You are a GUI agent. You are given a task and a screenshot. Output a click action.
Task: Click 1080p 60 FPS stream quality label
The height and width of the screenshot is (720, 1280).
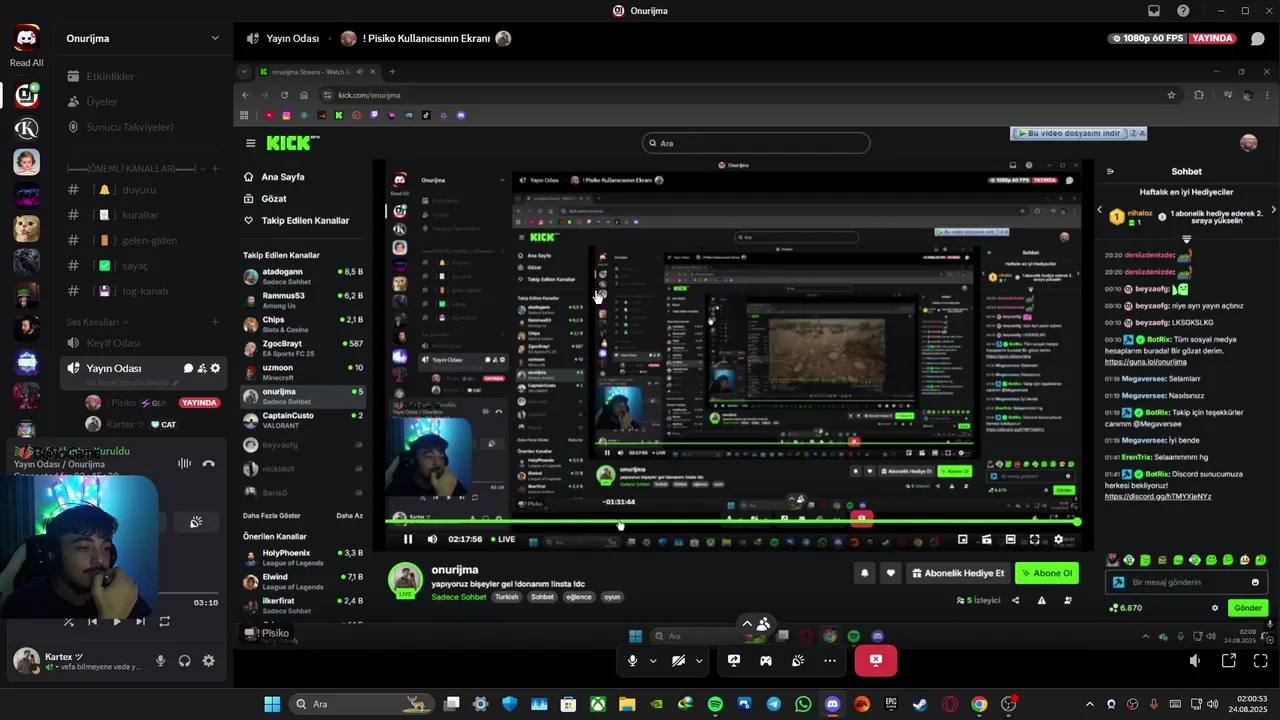(1150, 38)
